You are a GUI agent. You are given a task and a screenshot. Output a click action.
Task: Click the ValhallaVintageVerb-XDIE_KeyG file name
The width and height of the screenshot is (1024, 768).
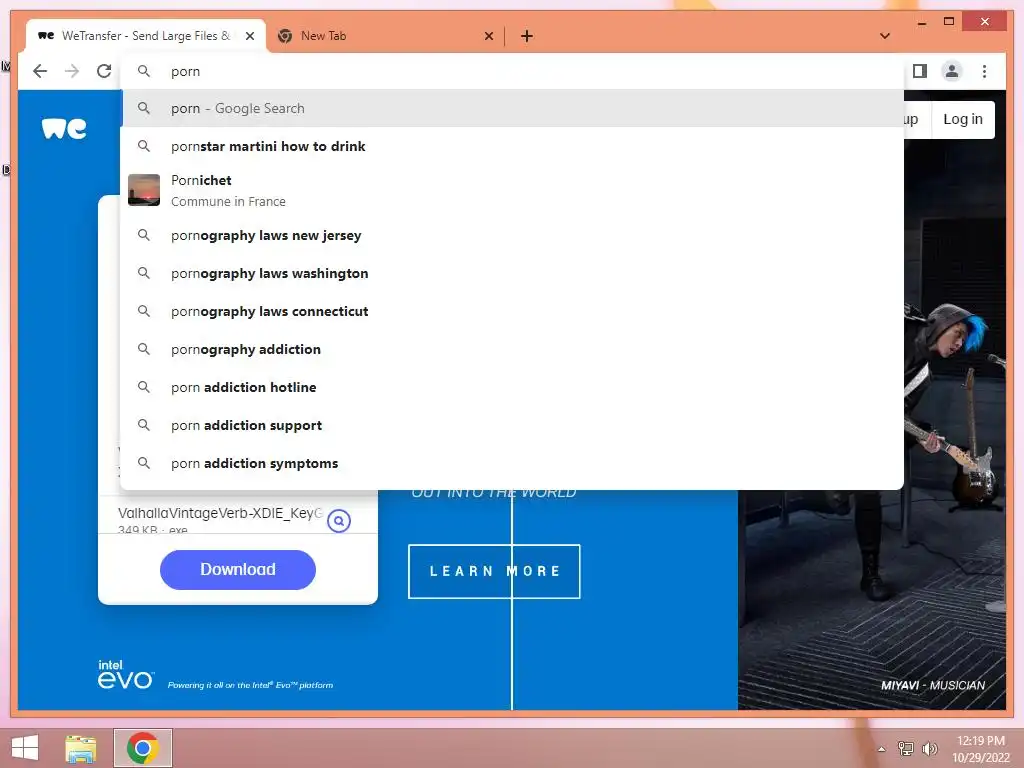(x=220, y=513)
